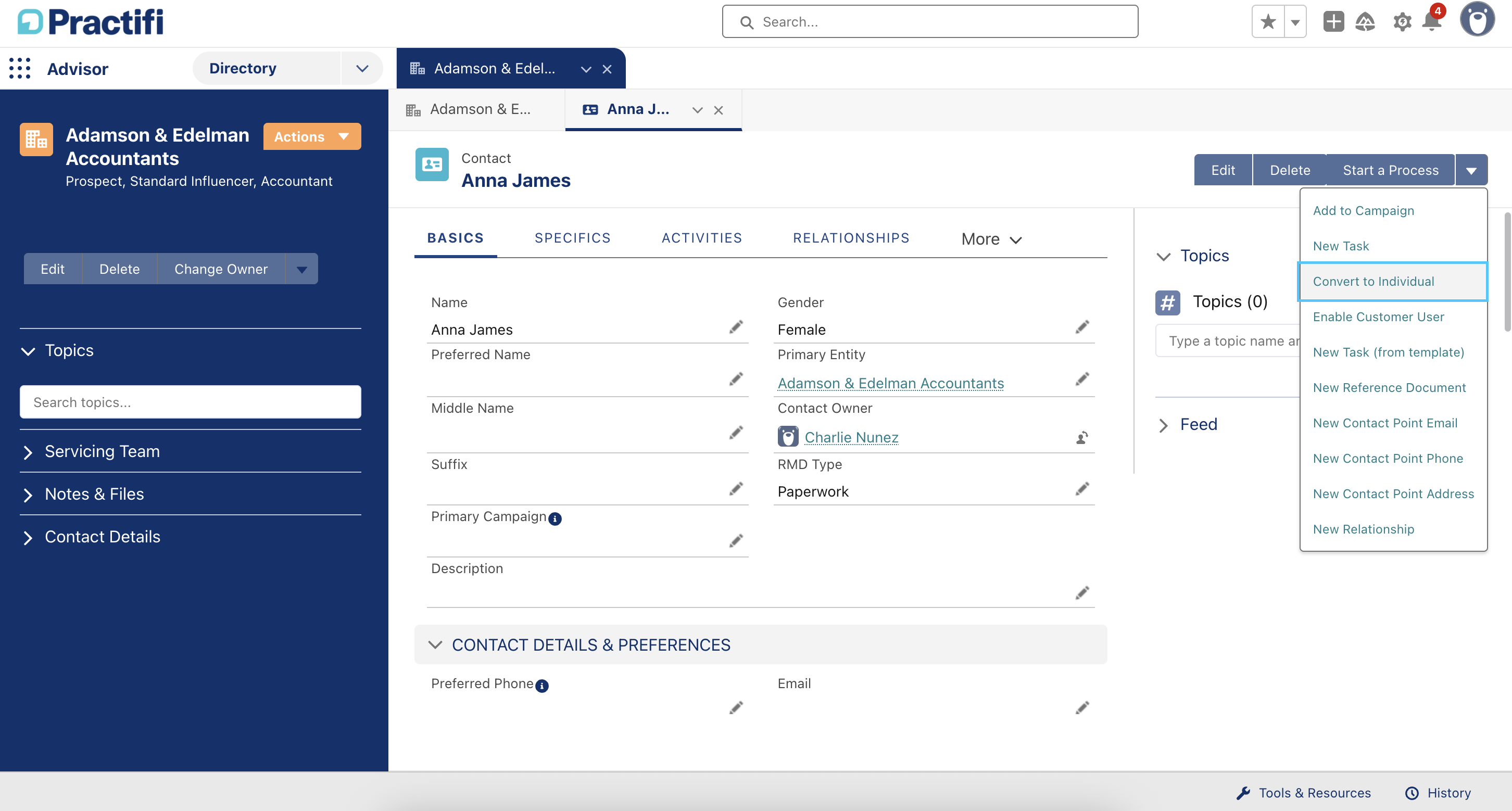Click the Change Owner button
The width and height of the screenshot is (1512, 811).
pos(221,269)
